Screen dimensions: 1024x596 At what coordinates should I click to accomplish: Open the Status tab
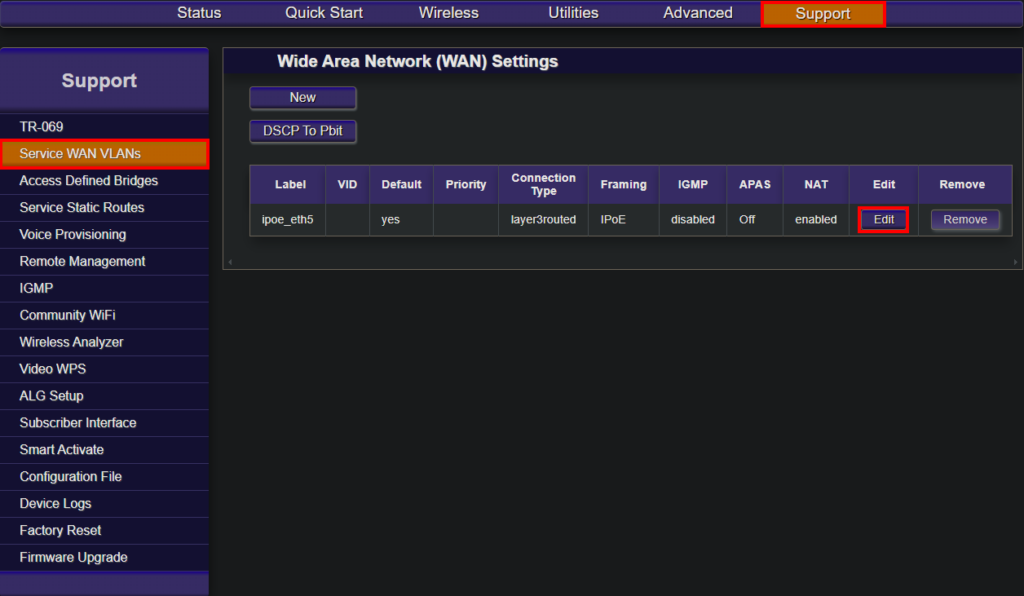(199, 13)
